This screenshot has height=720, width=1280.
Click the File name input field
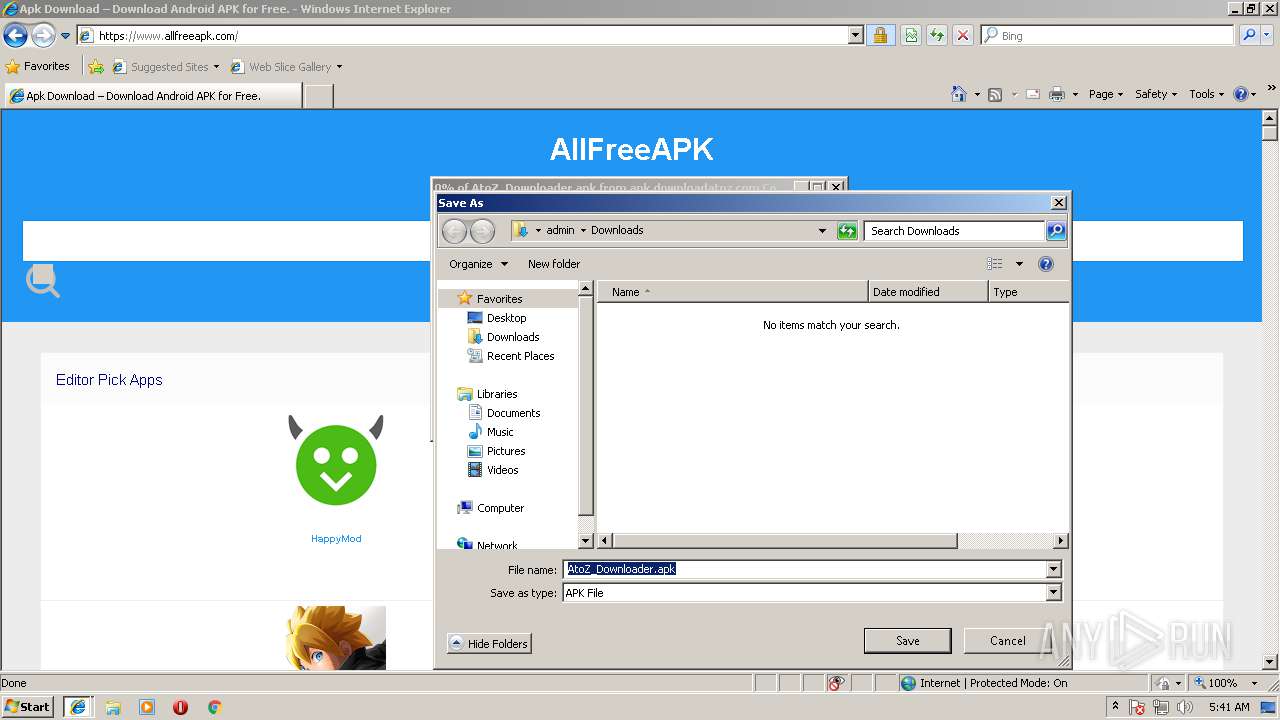804,569
